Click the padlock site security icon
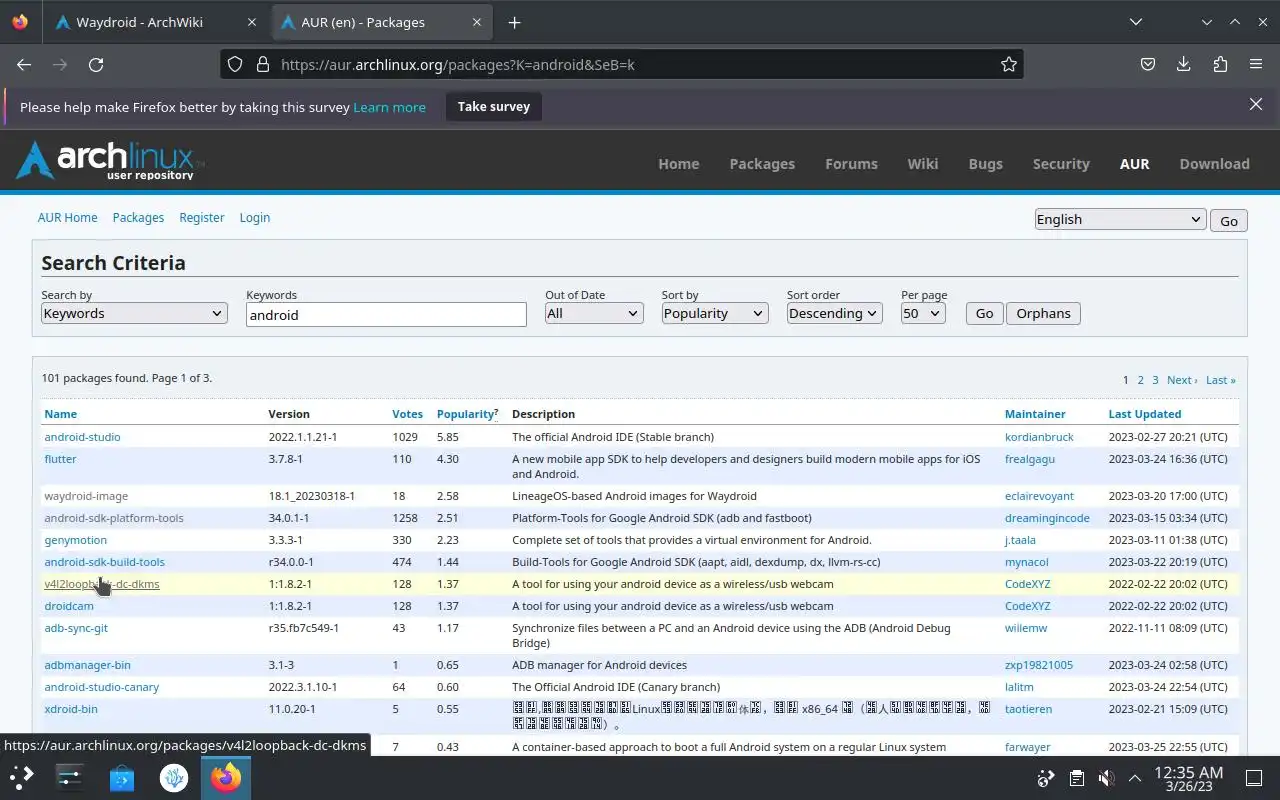Image resolution: width=1280 pixels, height=800 pixels. point(263,64)
